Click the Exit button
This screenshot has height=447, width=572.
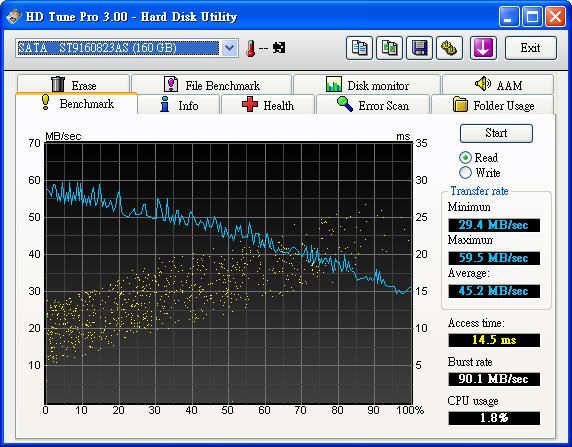point(531,48)
